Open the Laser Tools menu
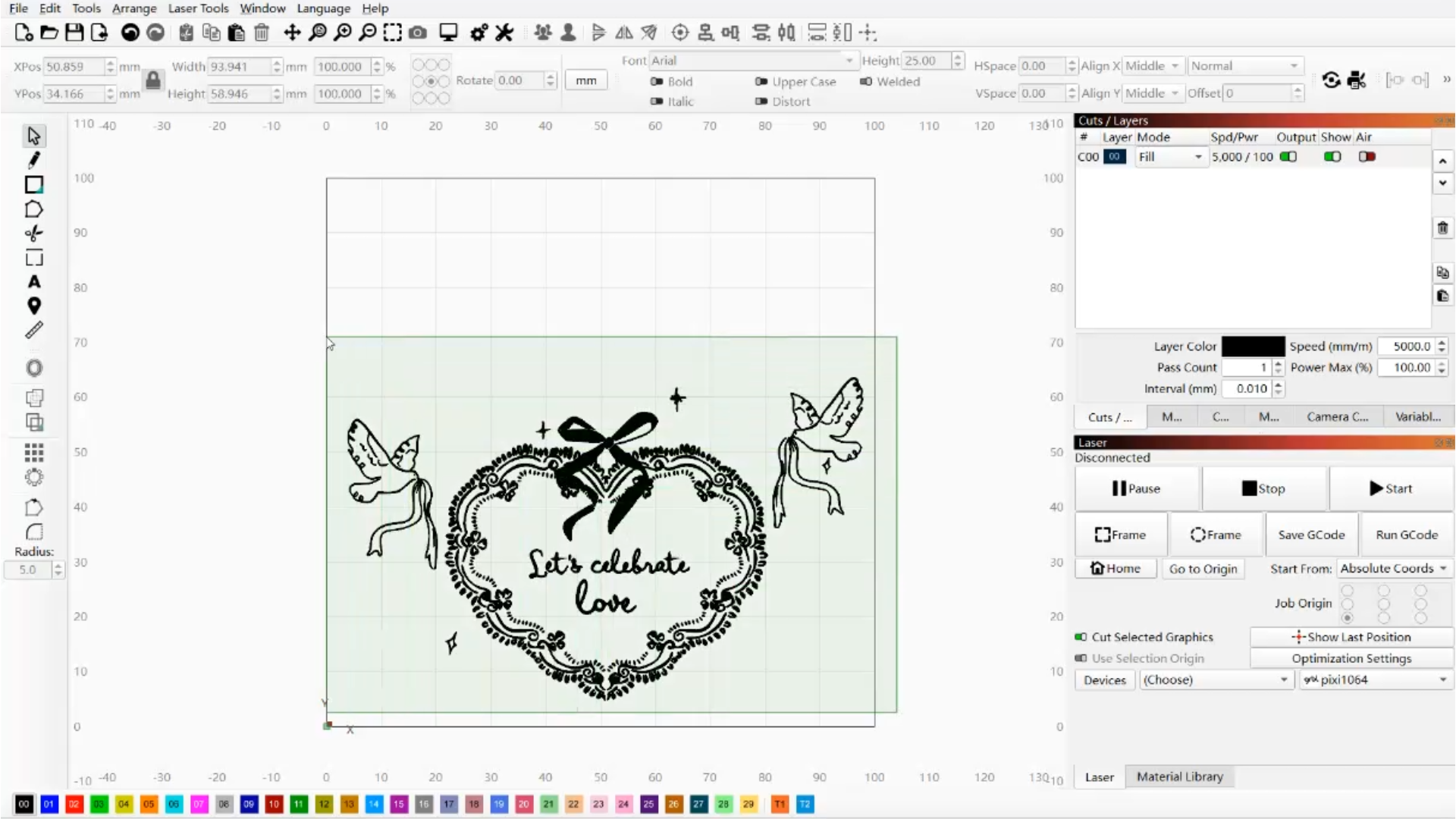This screenshot has width=1456, height=819. coord(198,8)
